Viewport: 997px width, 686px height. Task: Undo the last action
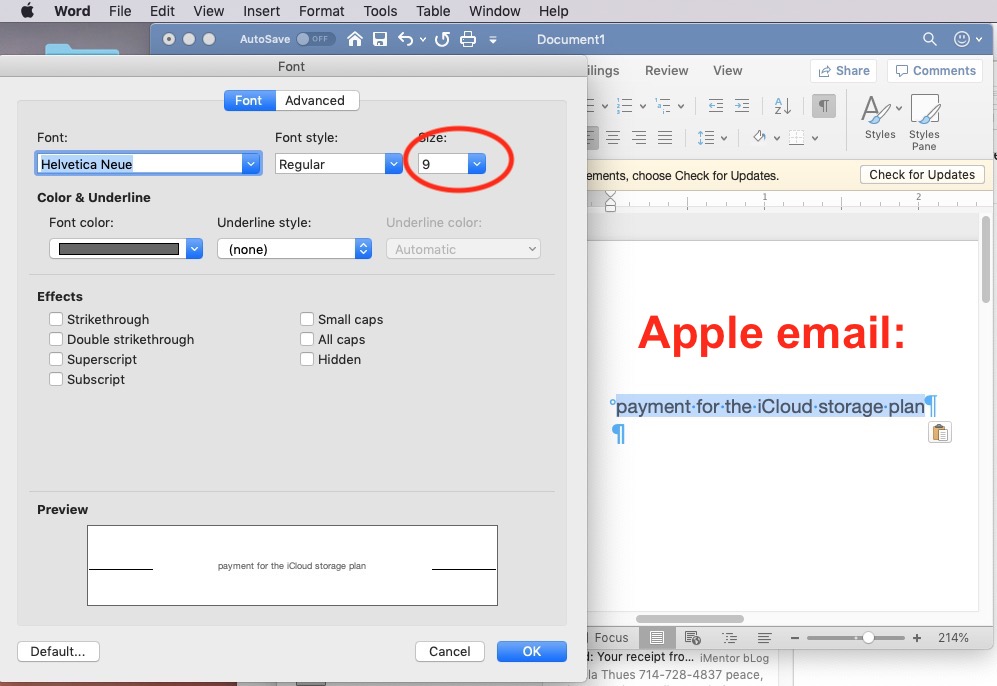click(x=405, y=39)
